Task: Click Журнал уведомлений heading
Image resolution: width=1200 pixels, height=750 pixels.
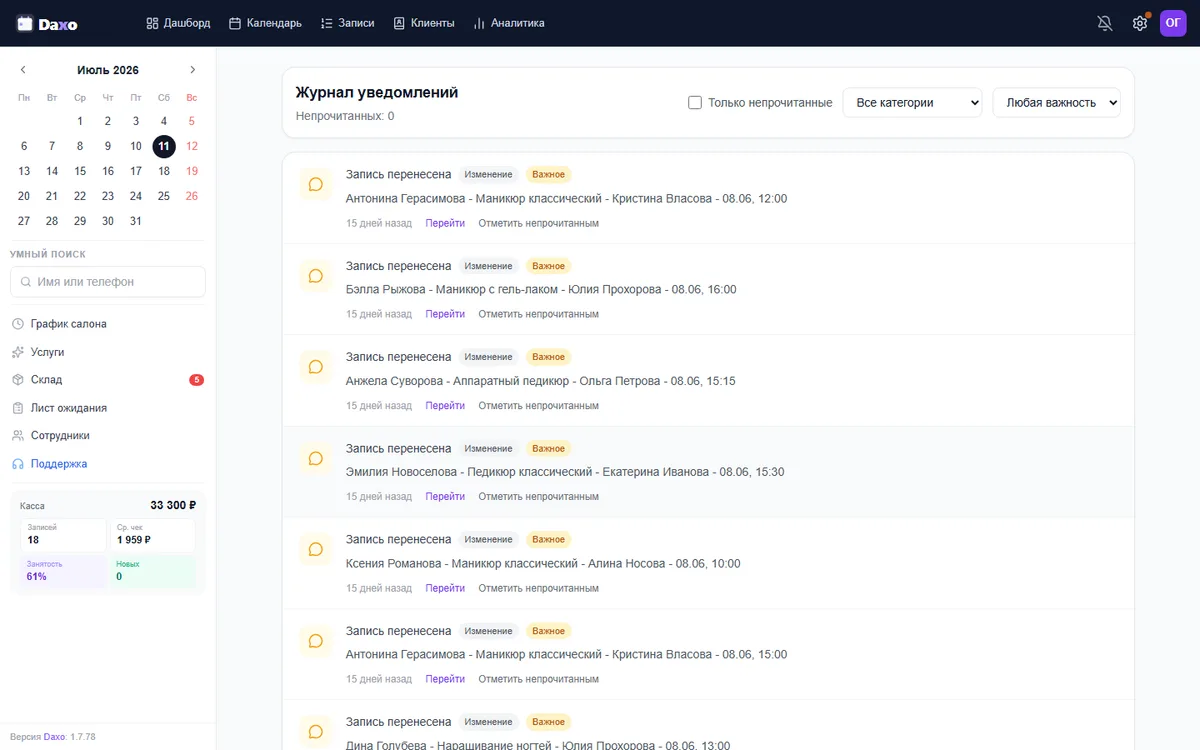Action: coord(377,92)
